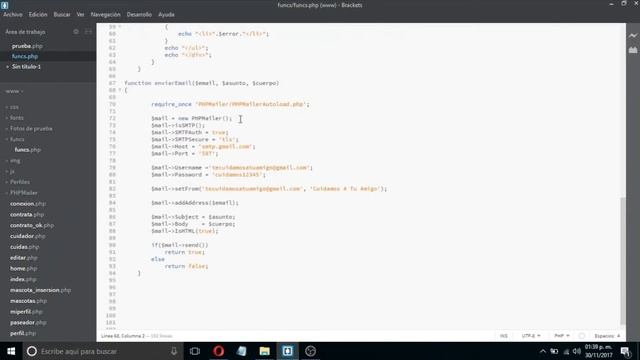Screen dimensions: 640x360
Task: Collapse the funcs folder
Action: (17, 139)
